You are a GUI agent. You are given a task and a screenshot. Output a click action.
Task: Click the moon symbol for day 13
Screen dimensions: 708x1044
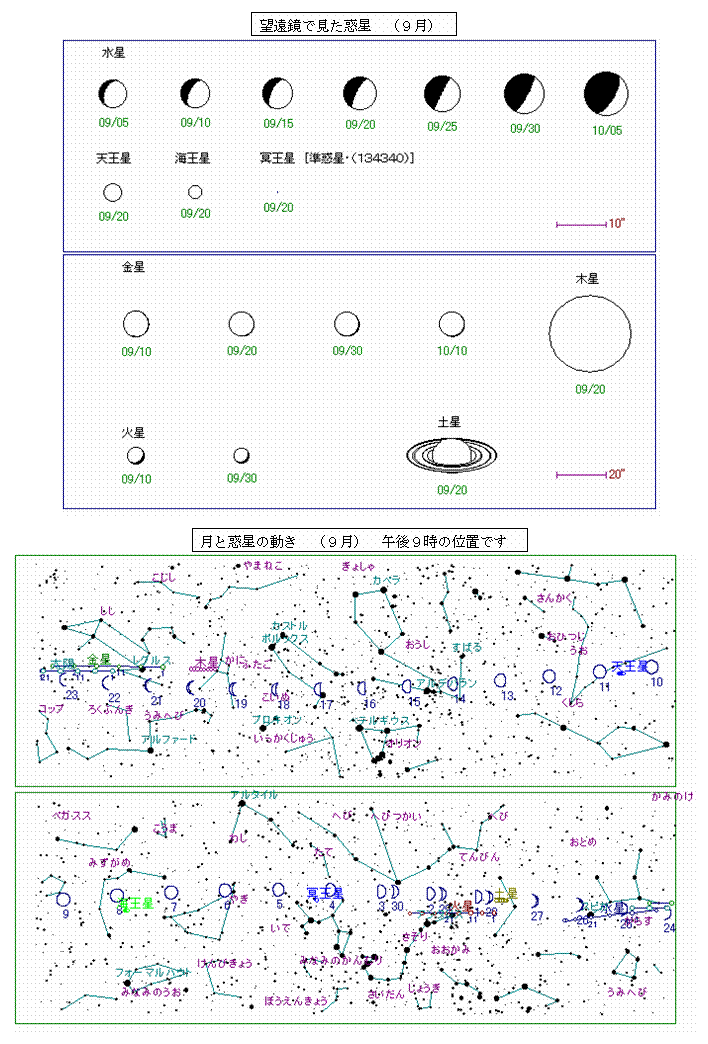(500, 680)
